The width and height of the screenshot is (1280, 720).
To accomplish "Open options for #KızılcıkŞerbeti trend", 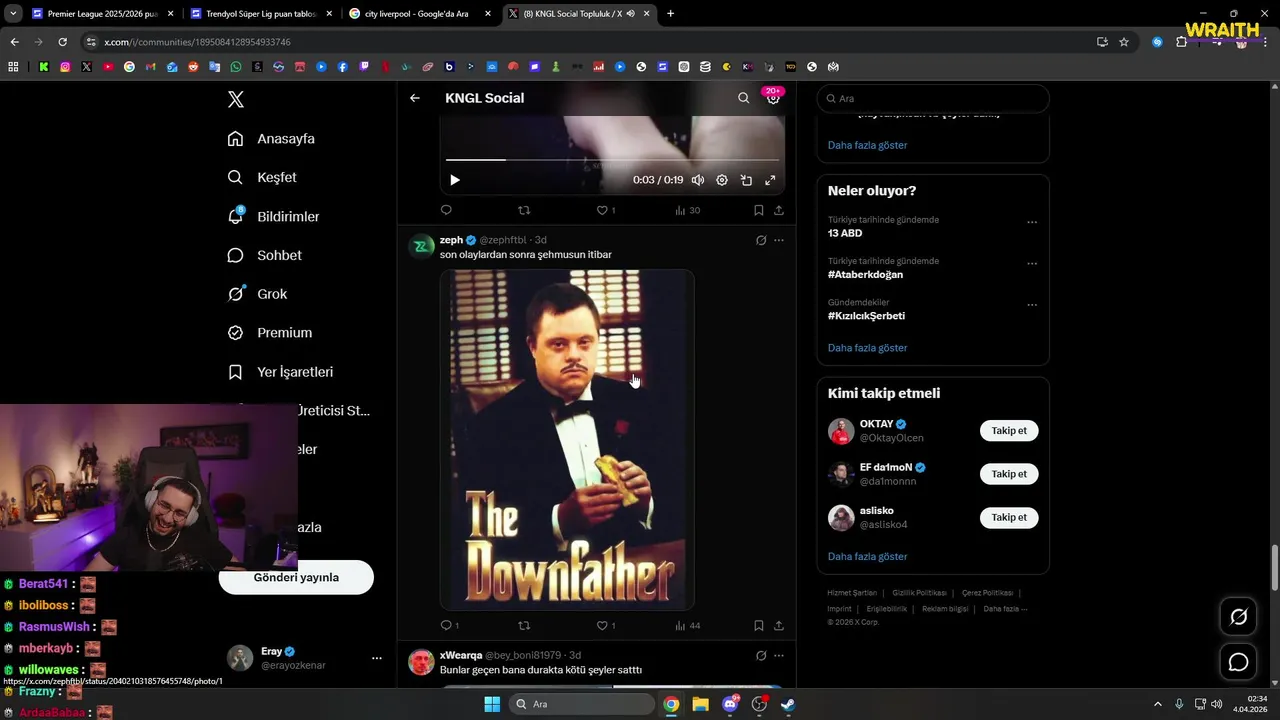I will [x=1032, y=305].
